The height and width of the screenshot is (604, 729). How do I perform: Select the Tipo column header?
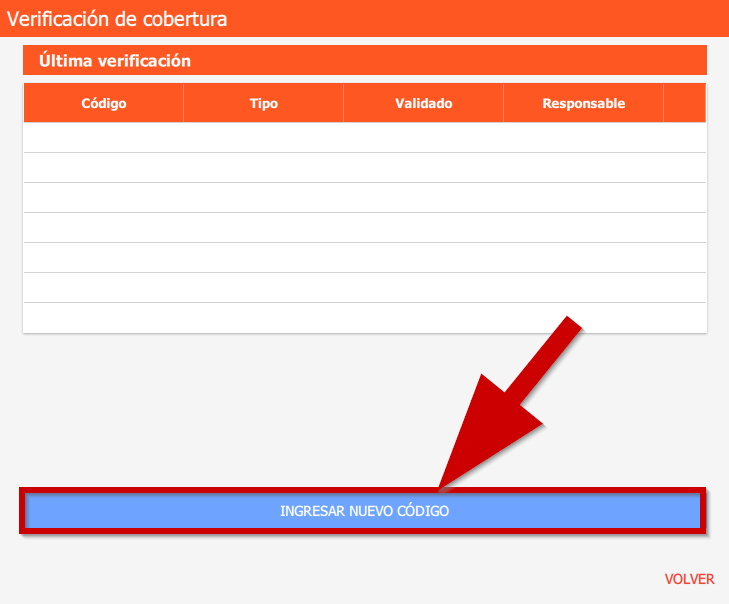pyautogui.click(x=263, y=103)
